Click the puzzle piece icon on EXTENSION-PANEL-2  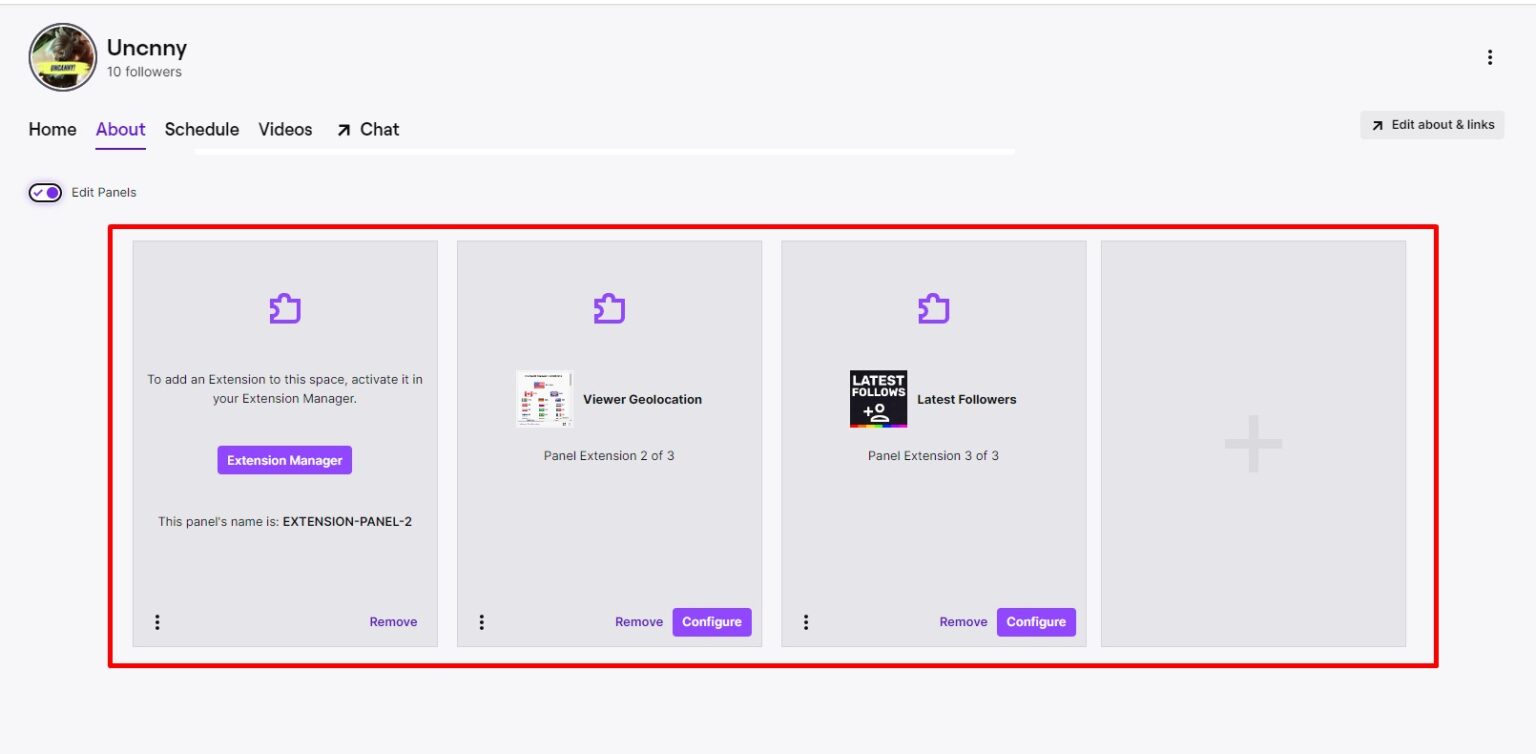(x=284, y=308)
